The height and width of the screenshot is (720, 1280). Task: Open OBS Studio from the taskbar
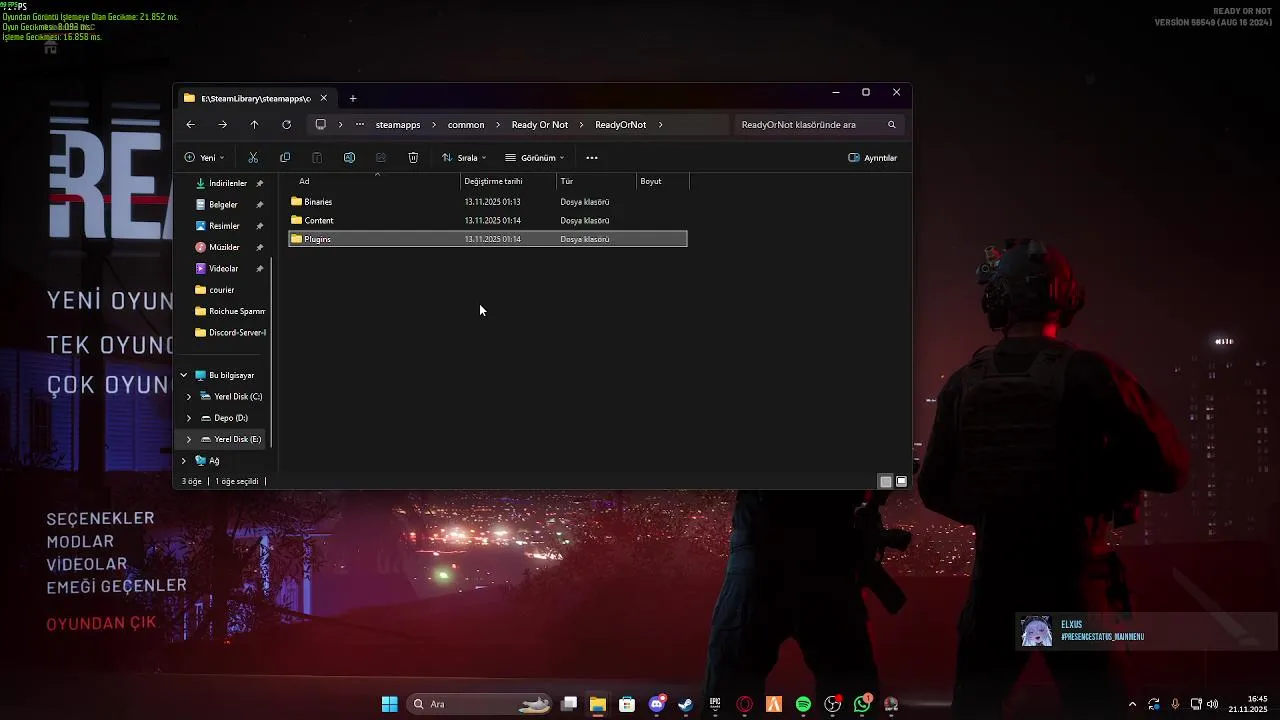(833, 704)
